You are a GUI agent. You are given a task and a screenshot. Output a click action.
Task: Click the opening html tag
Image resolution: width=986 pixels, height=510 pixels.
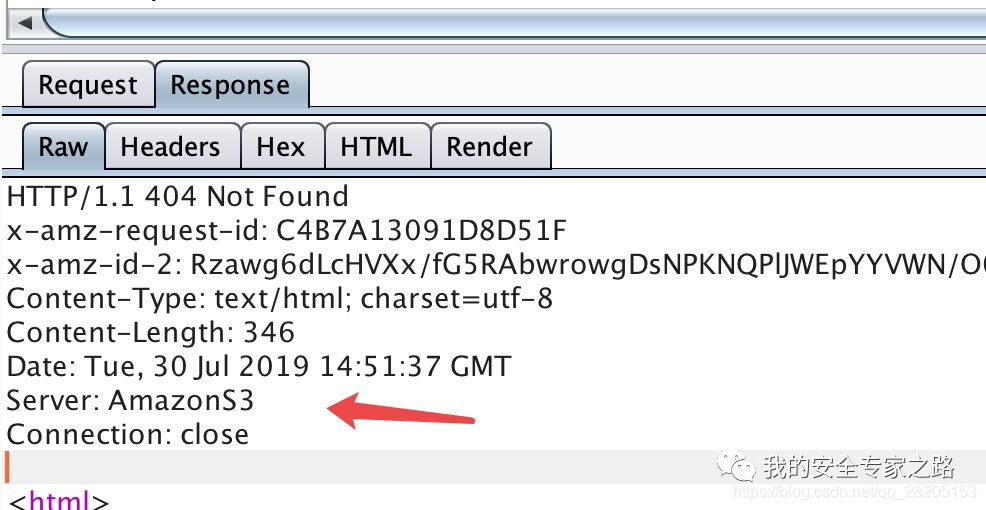[x=60, y=501]
